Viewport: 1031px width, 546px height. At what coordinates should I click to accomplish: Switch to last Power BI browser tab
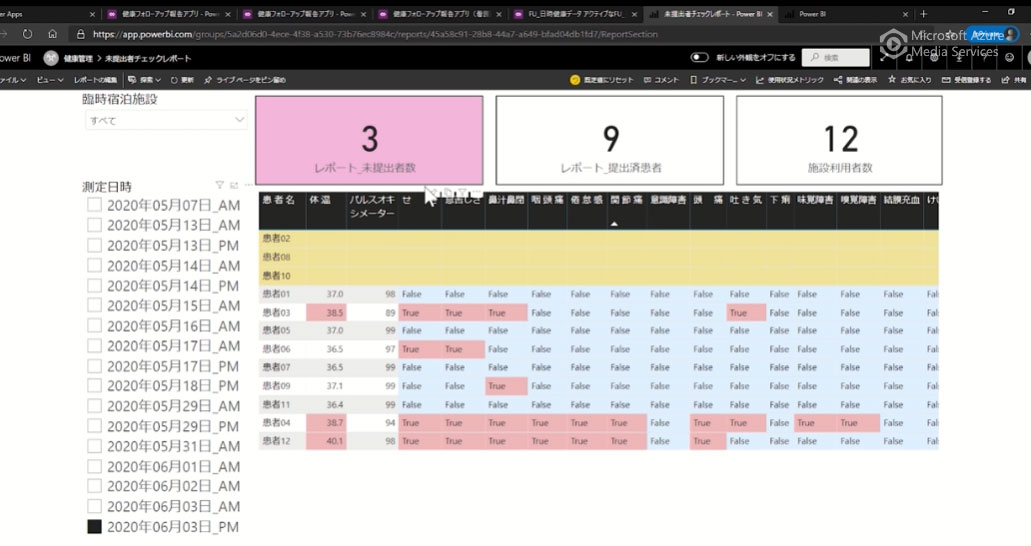847,13
